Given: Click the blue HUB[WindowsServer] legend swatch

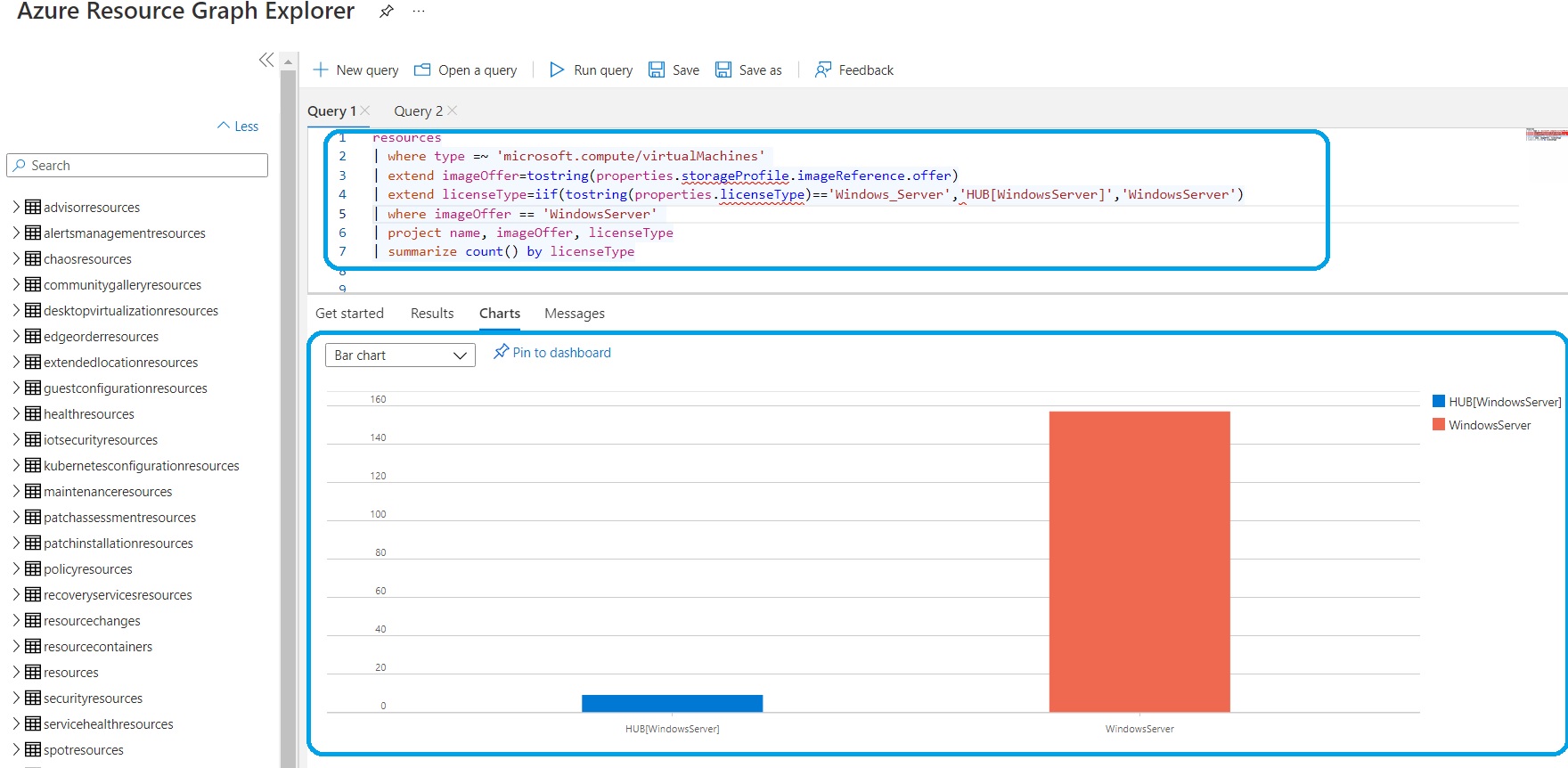Looking at the screenshot, I should pos(1438,402).
